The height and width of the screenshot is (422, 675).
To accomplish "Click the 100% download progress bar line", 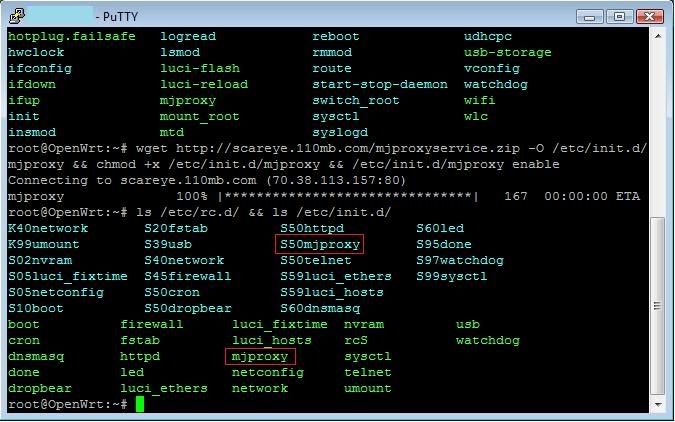I will pos(324,196).
